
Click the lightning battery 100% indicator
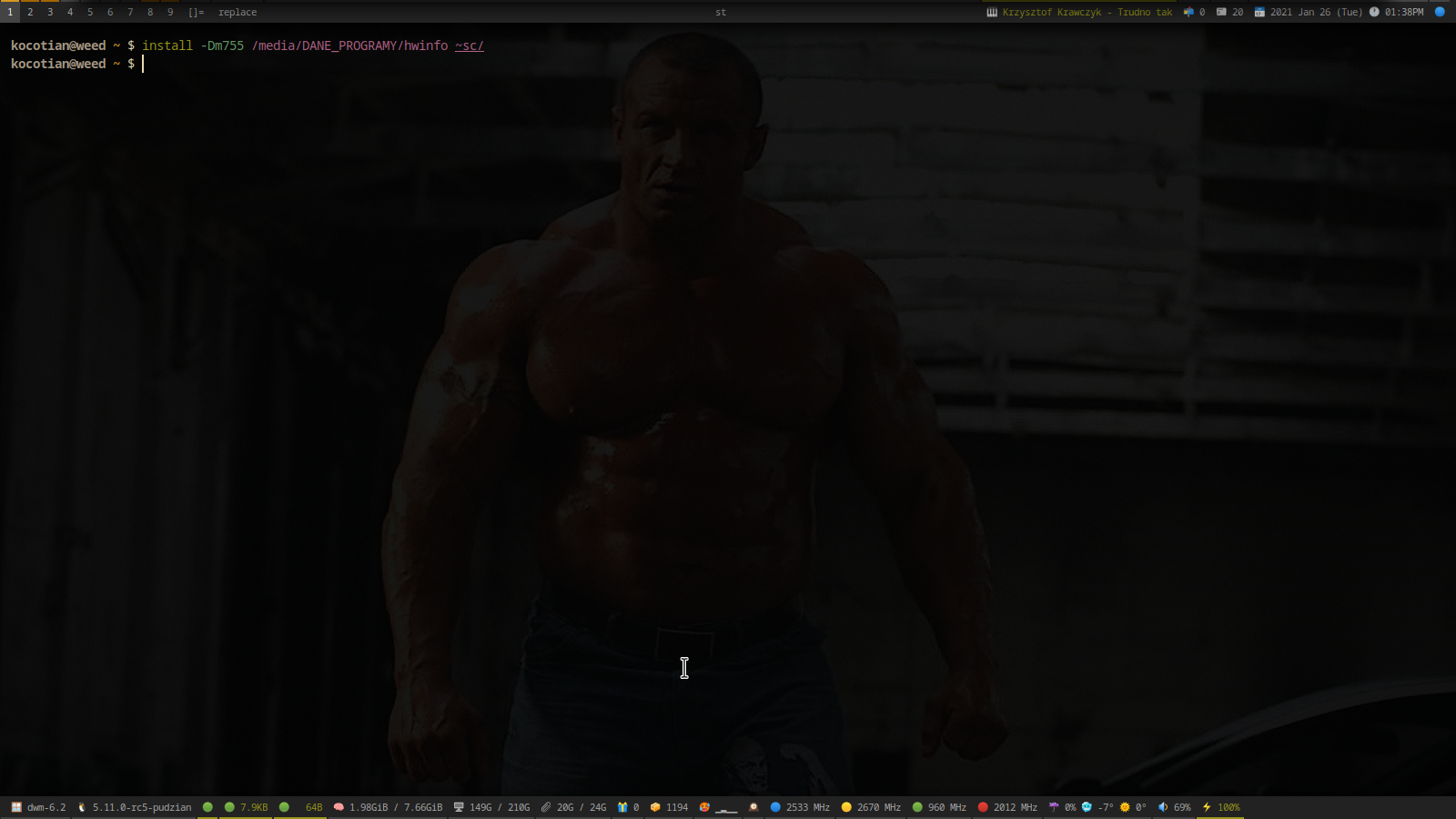click(1220, 807)
